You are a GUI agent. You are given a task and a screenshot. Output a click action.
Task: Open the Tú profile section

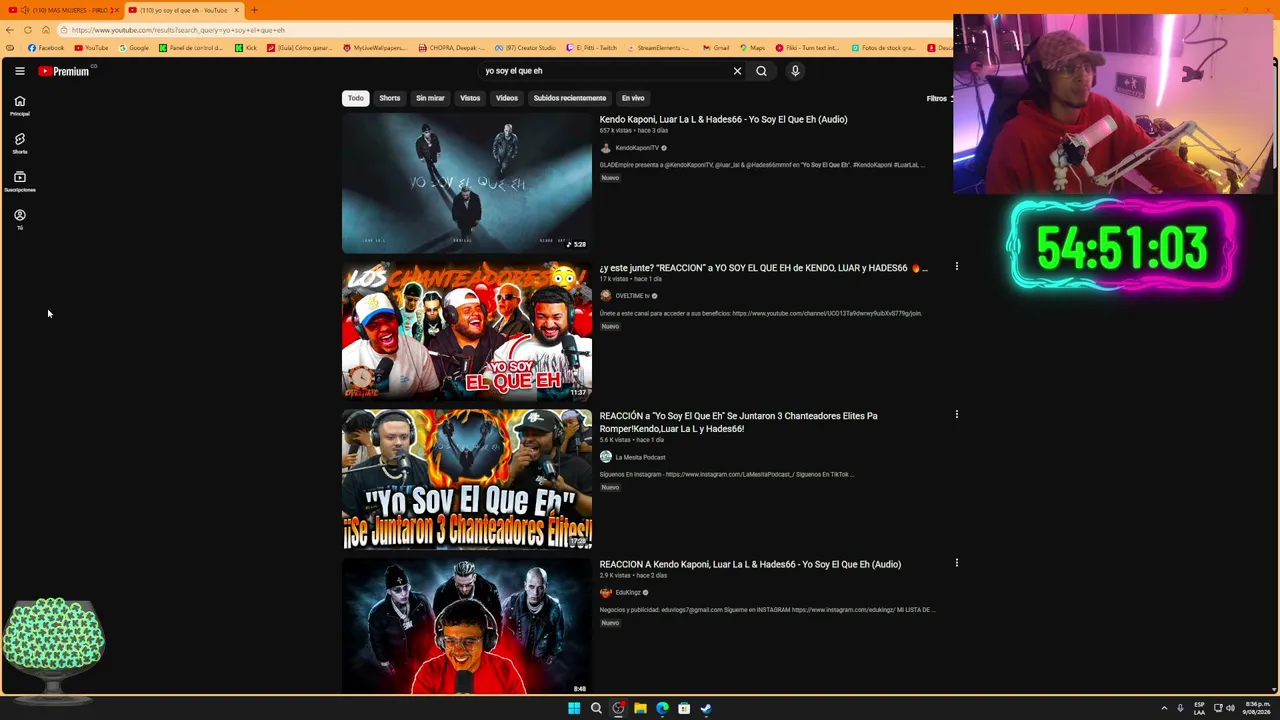click(19, 219)
